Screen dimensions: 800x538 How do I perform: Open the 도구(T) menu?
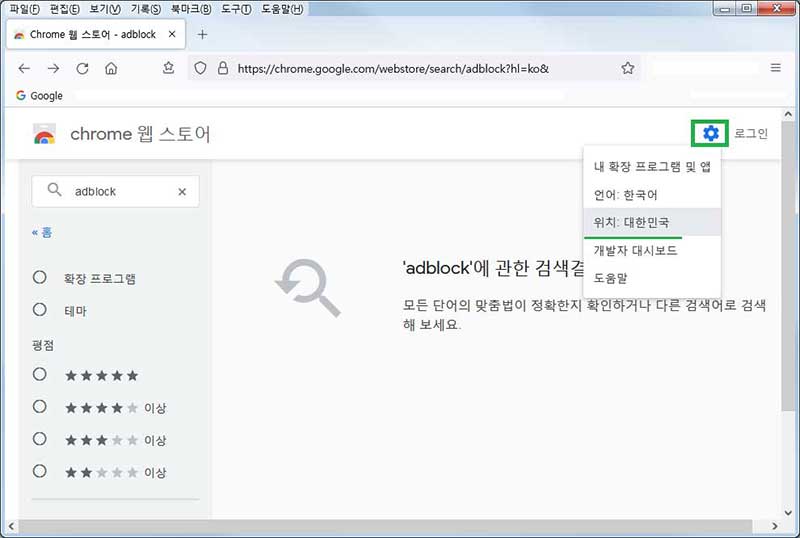(x=236, y=9)
